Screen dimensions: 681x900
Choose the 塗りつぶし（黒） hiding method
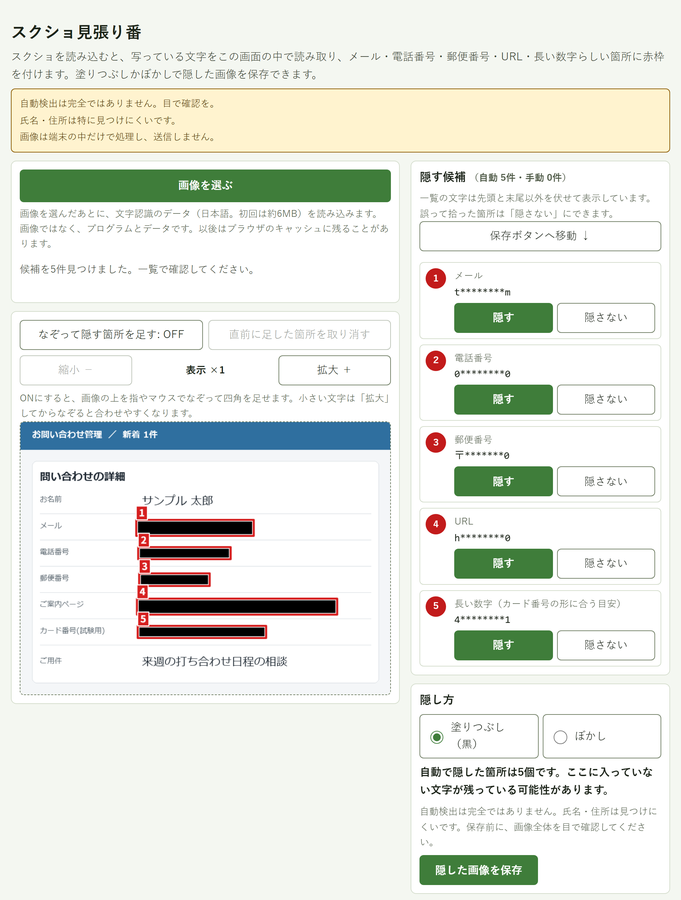pyautogui.click(x=479, y=736)
